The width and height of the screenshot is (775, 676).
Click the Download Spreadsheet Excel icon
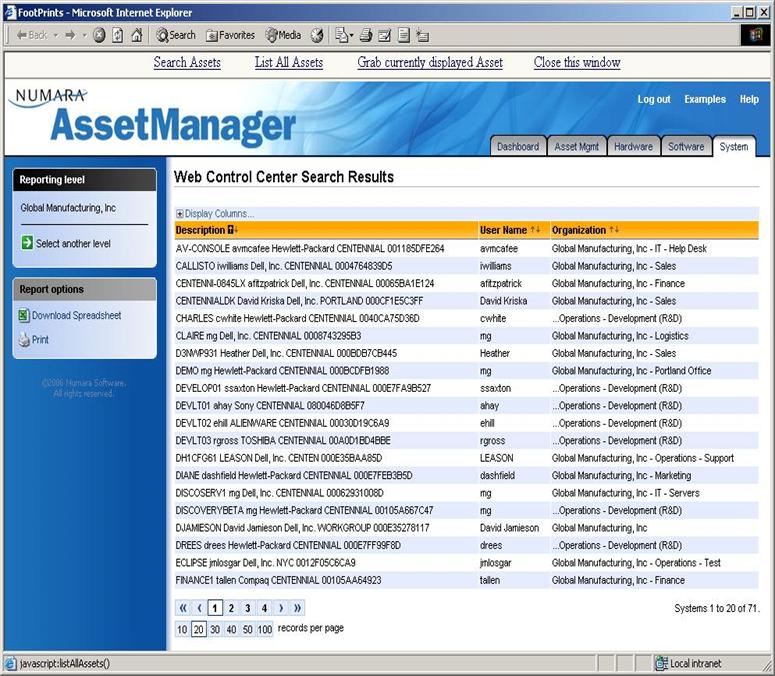point(24,315)
